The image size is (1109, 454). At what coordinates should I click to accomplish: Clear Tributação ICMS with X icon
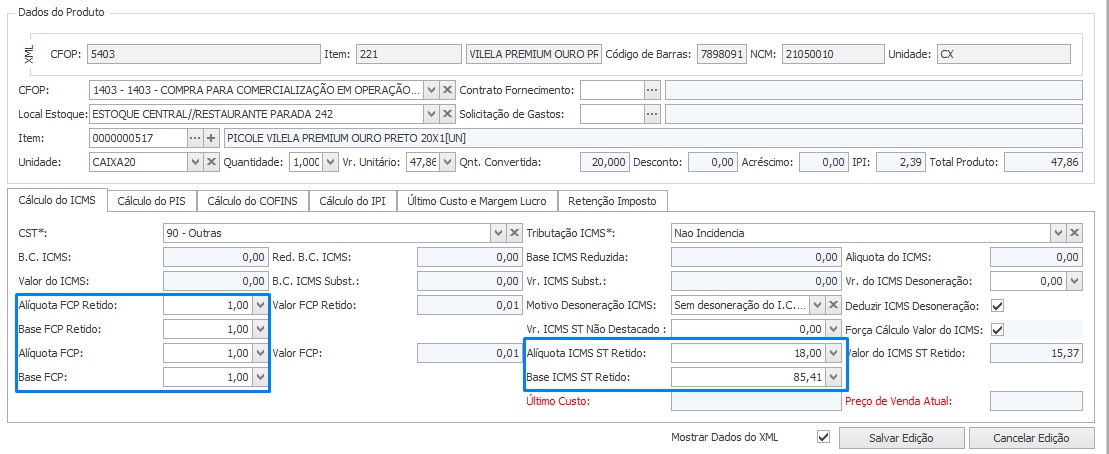1075,233
